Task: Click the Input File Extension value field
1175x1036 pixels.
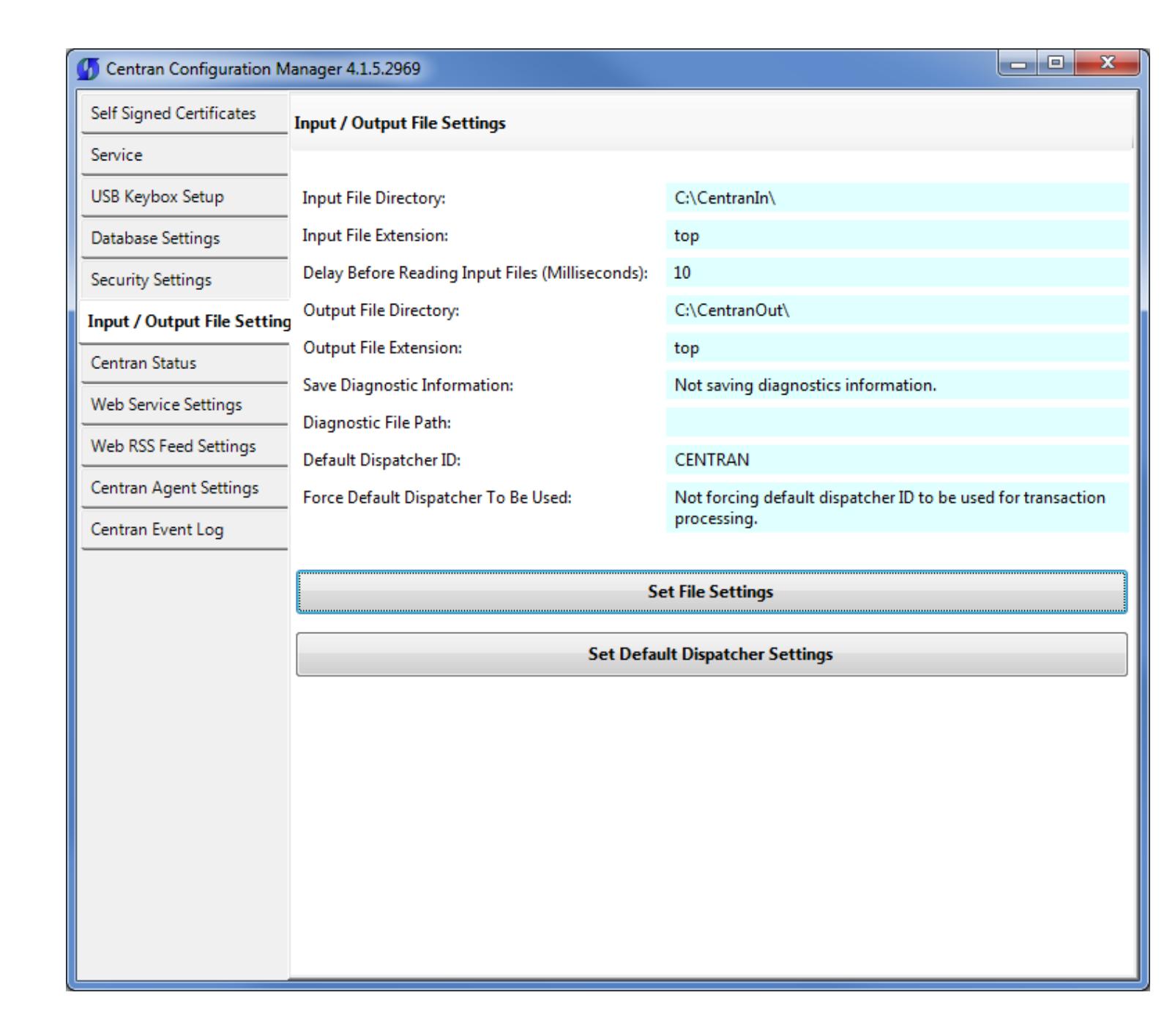Action: [897, 235]
